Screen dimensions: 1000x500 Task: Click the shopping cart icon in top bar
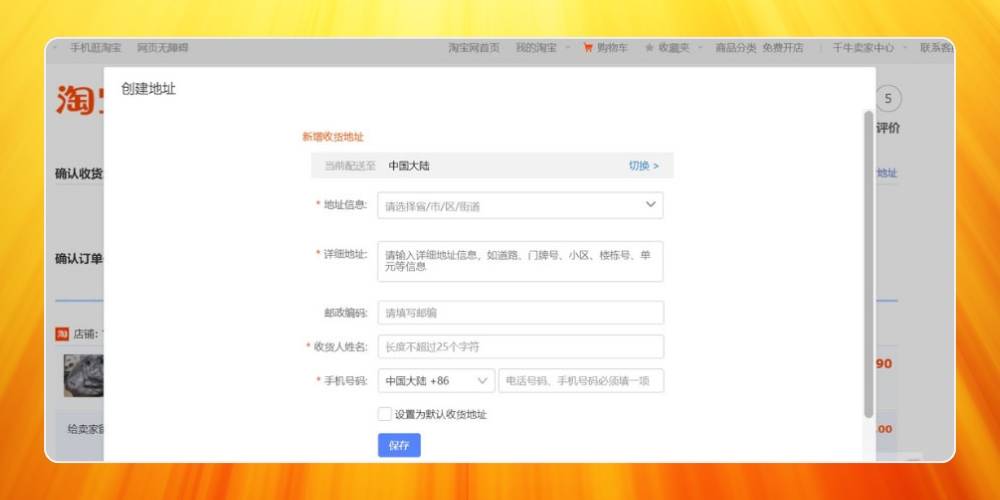coord(588,47)
